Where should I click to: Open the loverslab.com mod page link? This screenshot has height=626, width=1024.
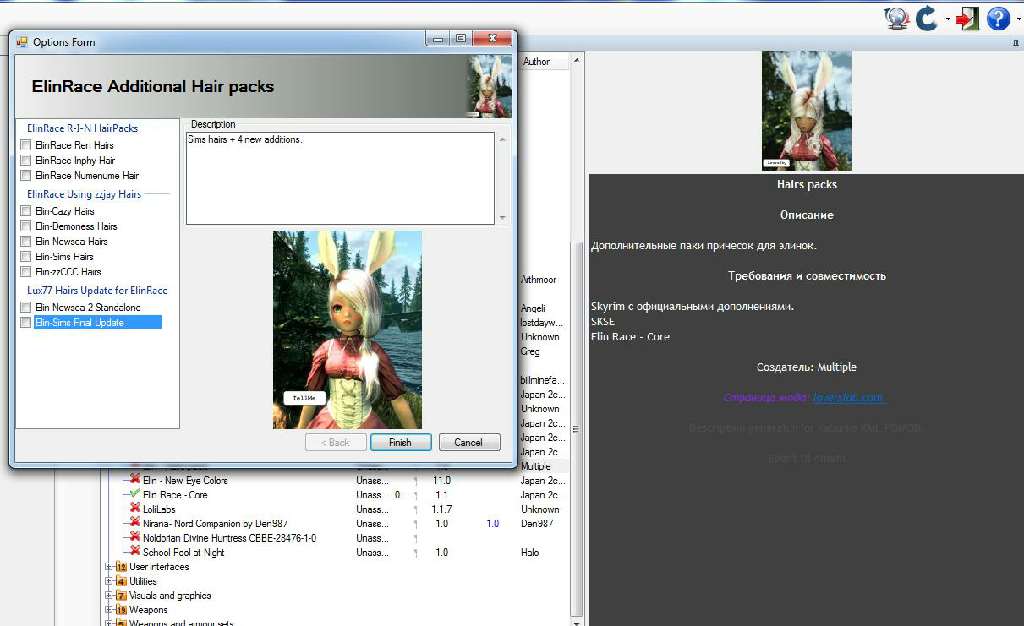click(x=848, y=397)
